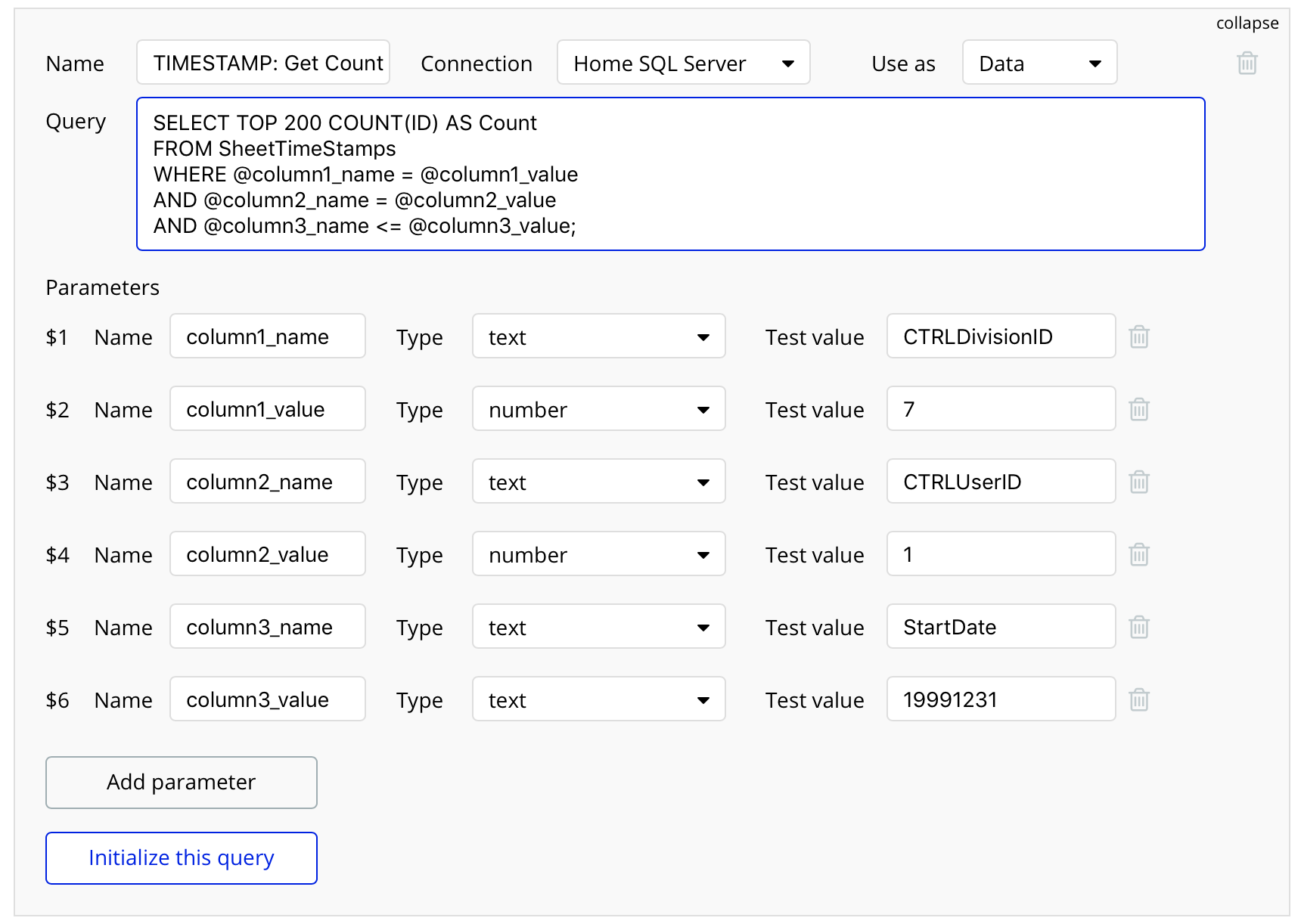The height and width of the screenshot is (924, 1301).
Task: Click the Add parameter button
Action: click(x=181, y=782)
